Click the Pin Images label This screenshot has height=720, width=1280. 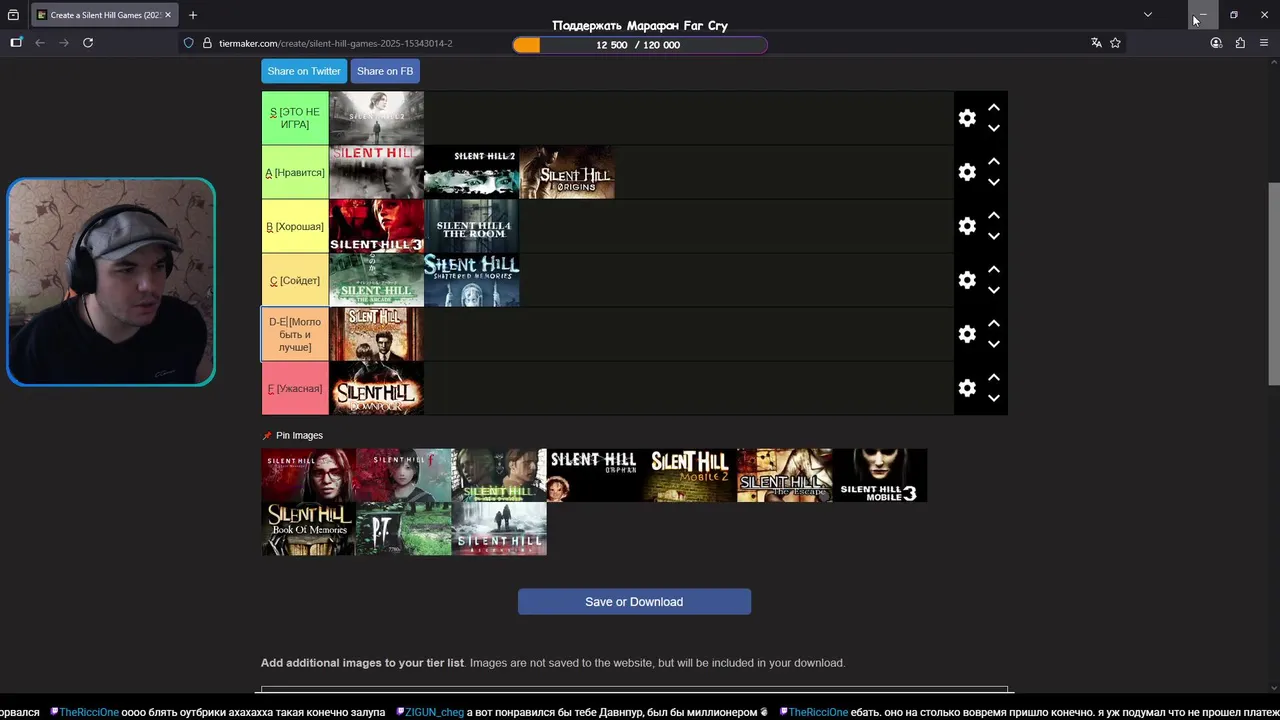[x=299, y=435]
